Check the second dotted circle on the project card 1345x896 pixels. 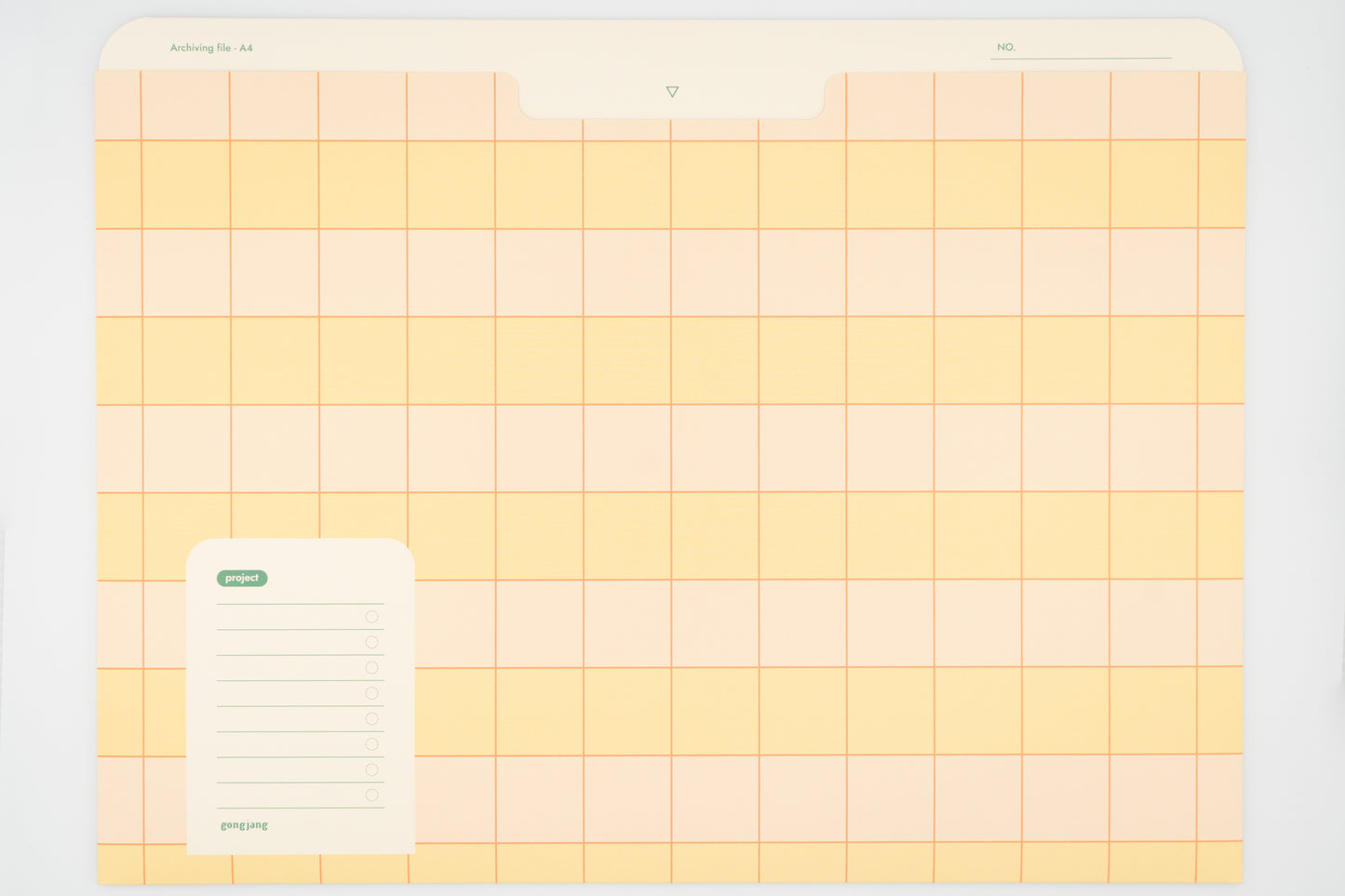[x=371, y=642]
